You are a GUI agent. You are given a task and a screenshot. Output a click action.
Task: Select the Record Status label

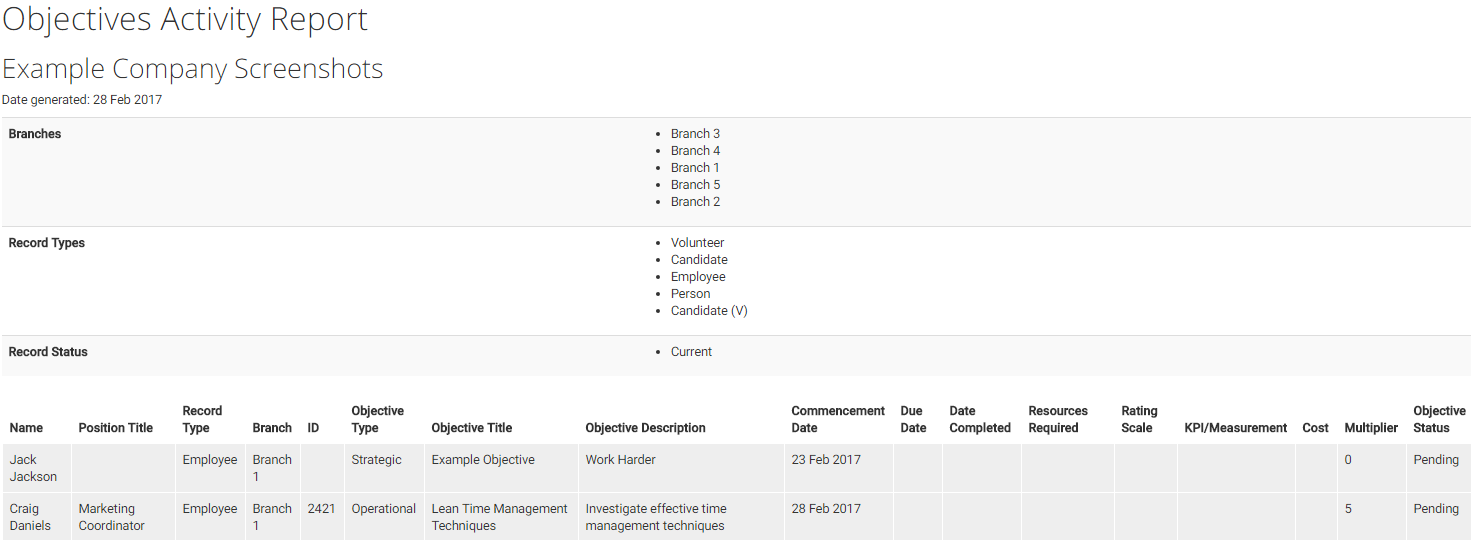48,352
